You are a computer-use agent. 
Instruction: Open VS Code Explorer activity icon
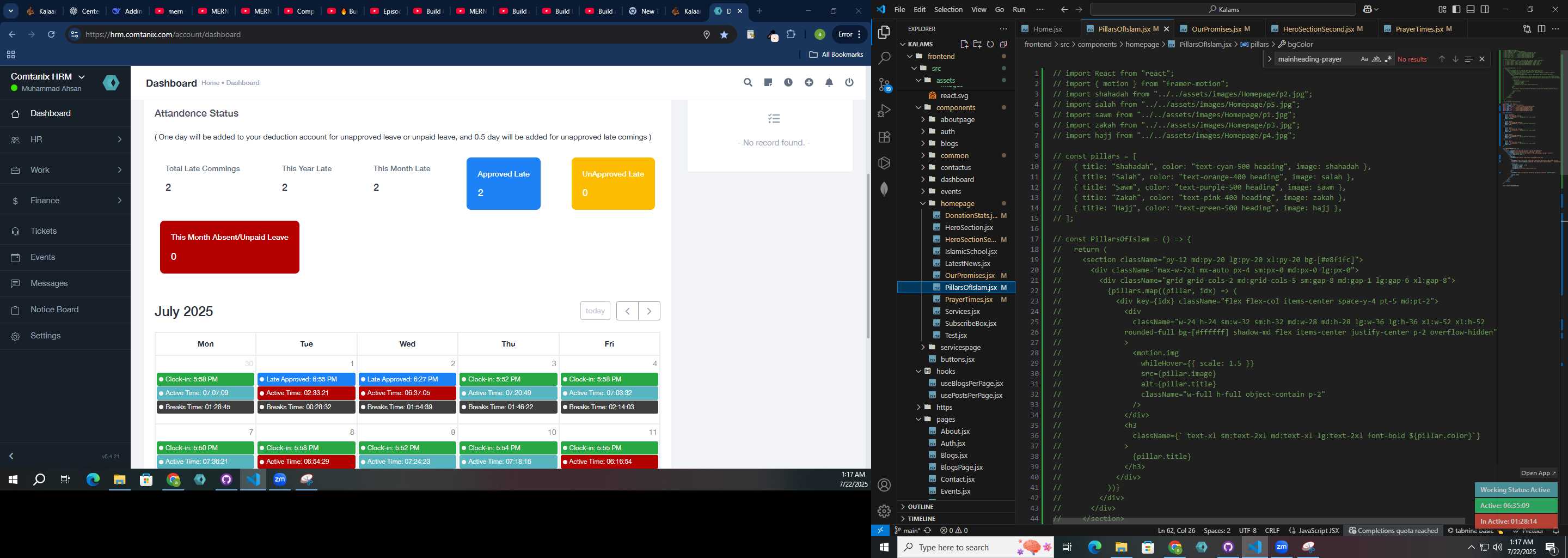tap(884, 32)
